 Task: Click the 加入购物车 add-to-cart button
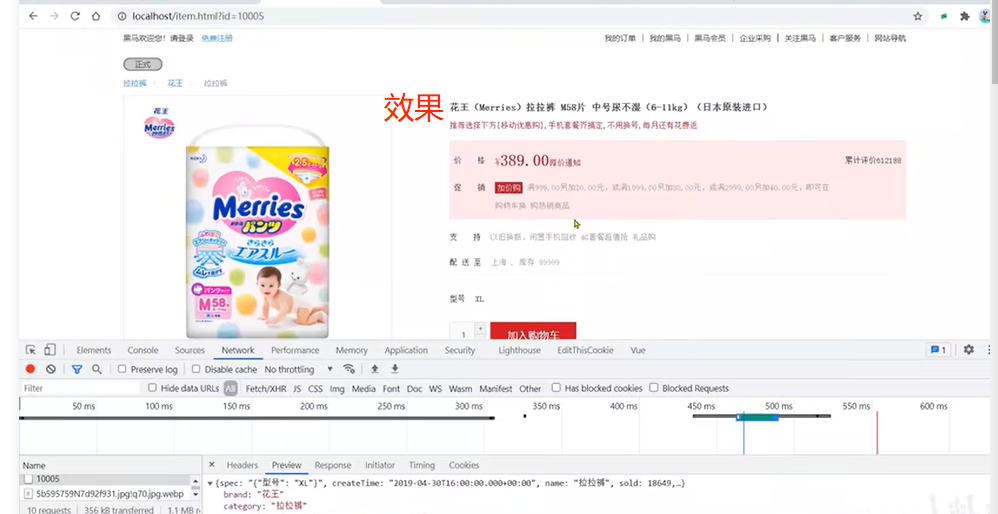click(x=533, y=331)
